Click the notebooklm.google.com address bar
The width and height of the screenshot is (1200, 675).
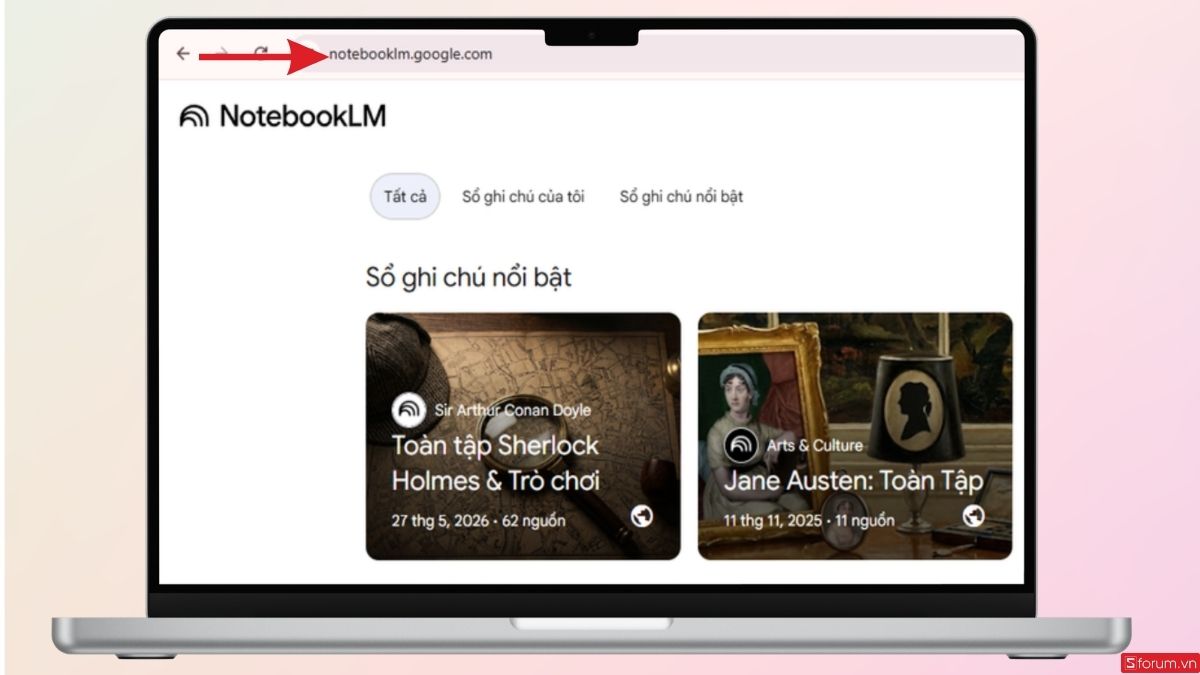click(410, 54)
